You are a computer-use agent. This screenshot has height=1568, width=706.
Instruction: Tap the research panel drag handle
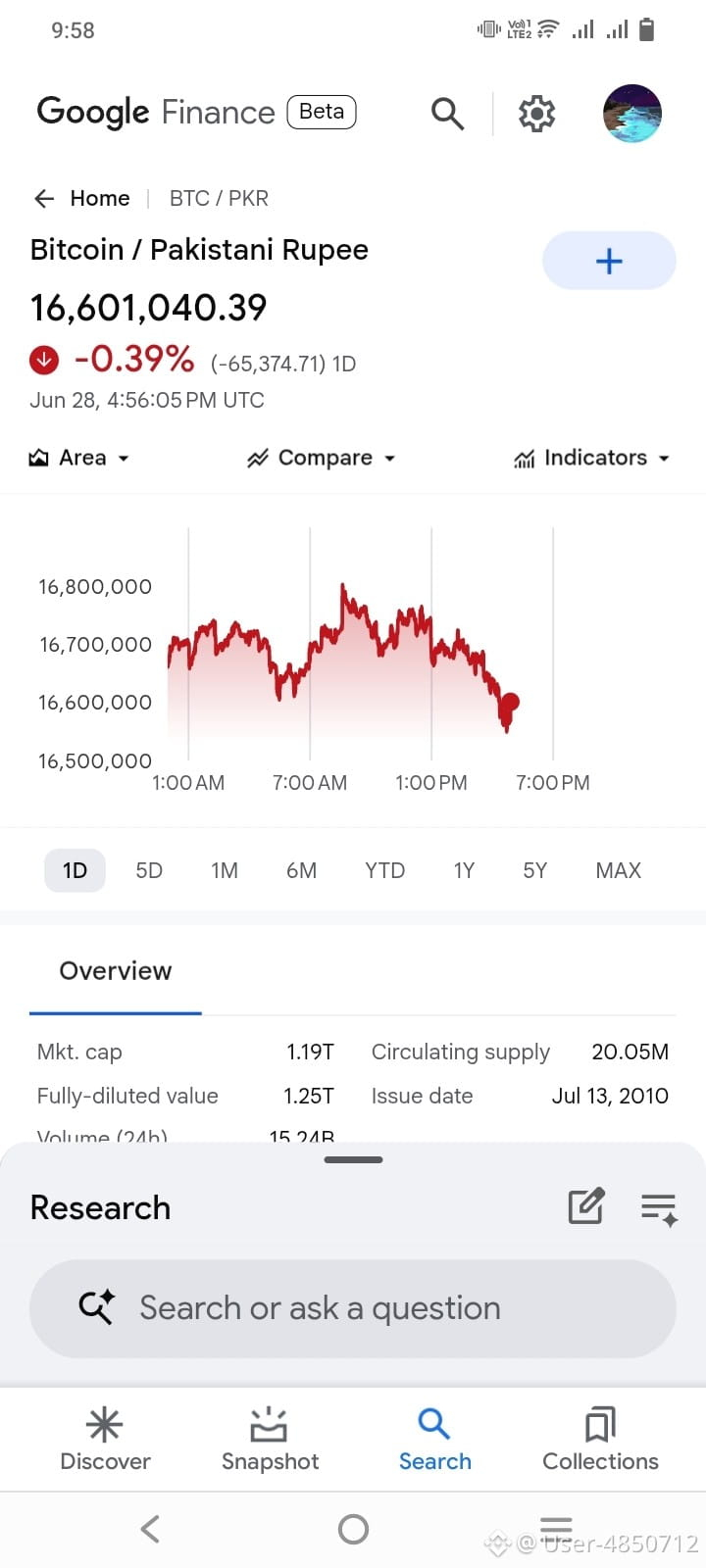click(353, 1159)
